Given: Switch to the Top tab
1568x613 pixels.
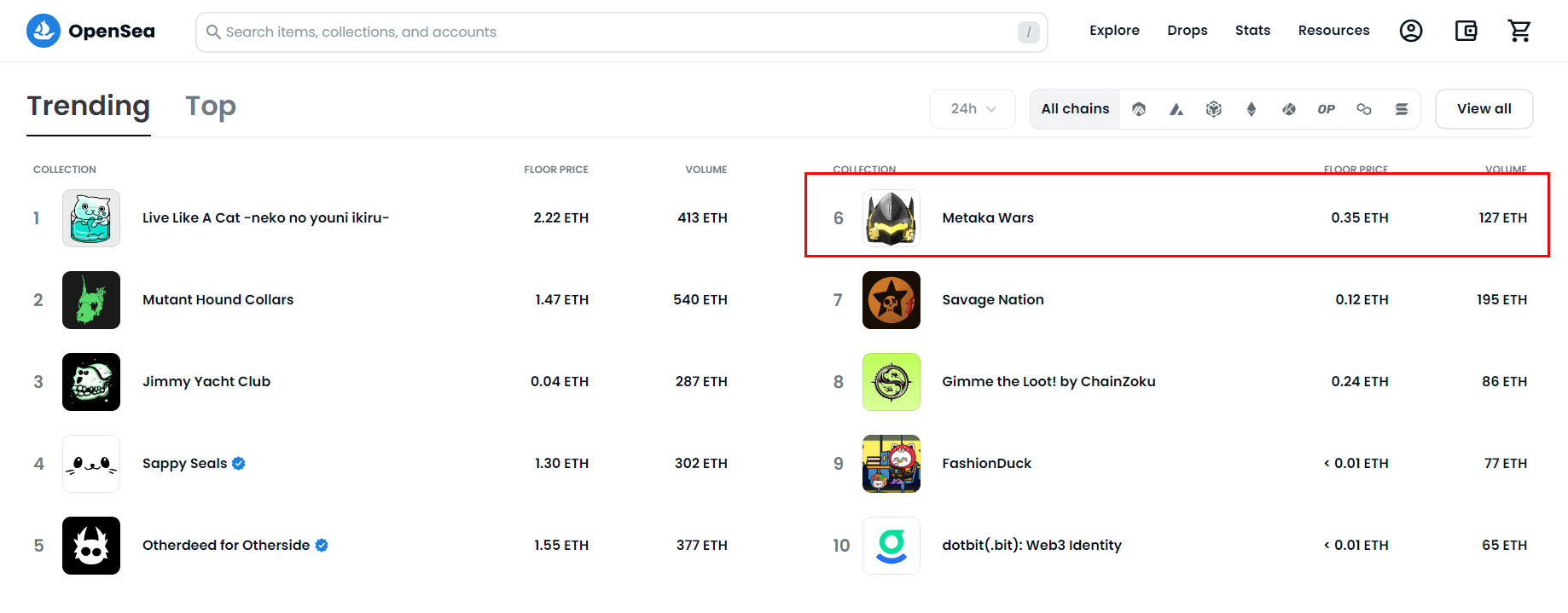Looking at the screenshot, I should 211,106.
